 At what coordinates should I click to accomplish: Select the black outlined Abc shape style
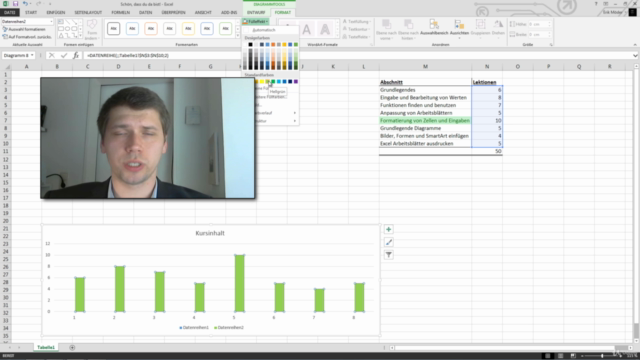113,29
